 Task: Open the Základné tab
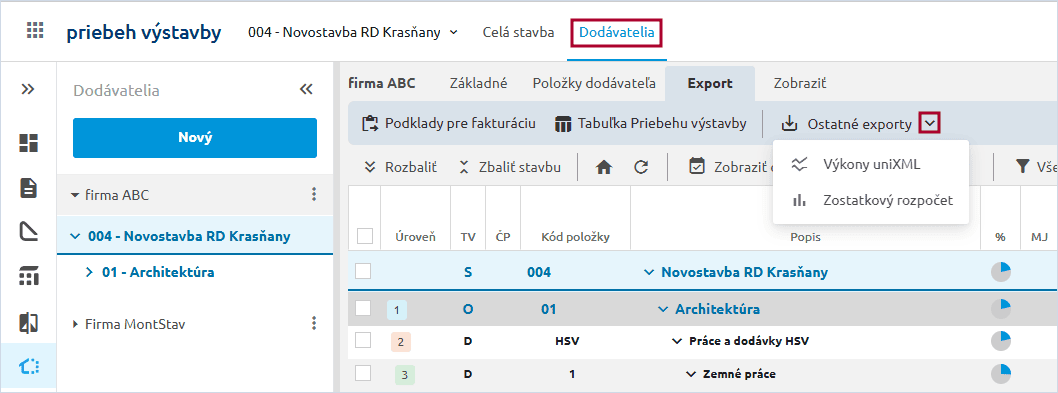coord(478,84)
